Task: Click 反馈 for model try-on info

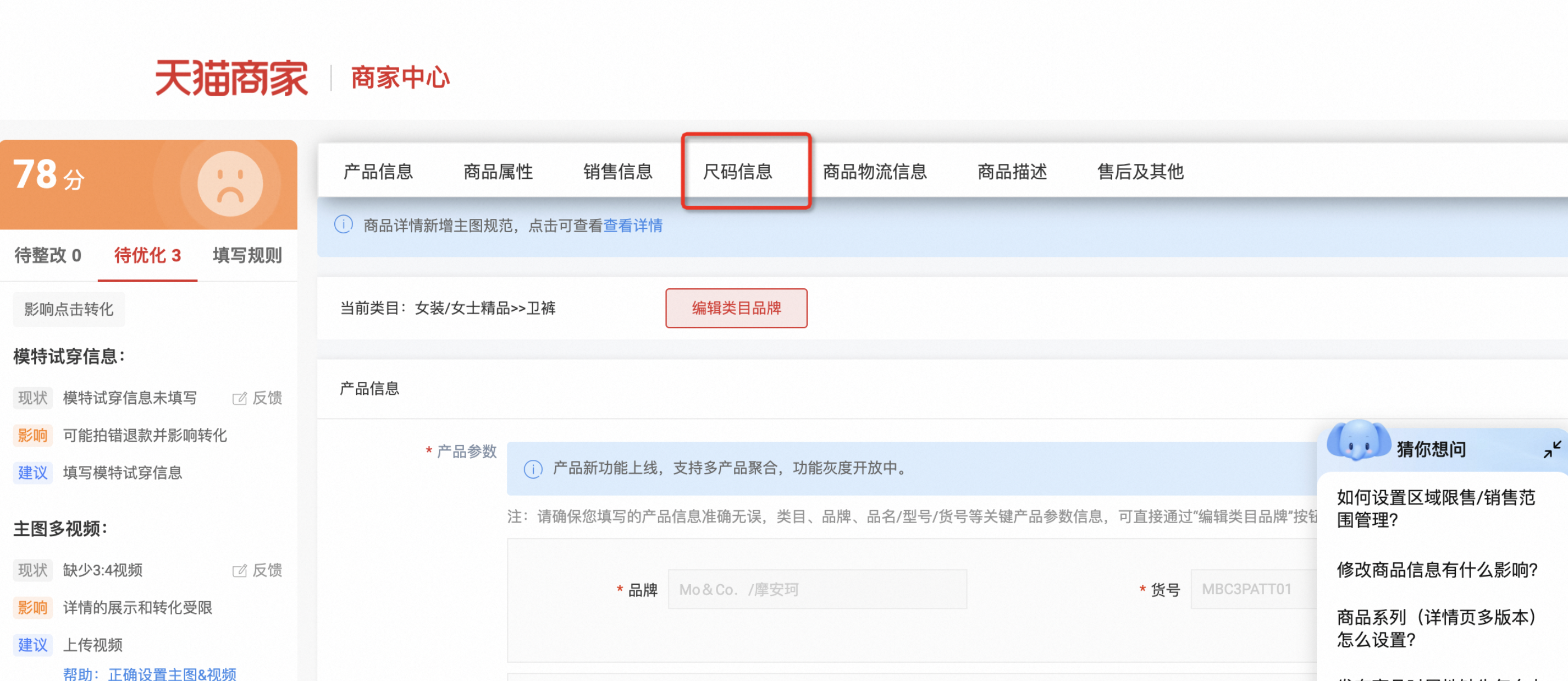Action: pyautogui.click(x=267, y=398)
